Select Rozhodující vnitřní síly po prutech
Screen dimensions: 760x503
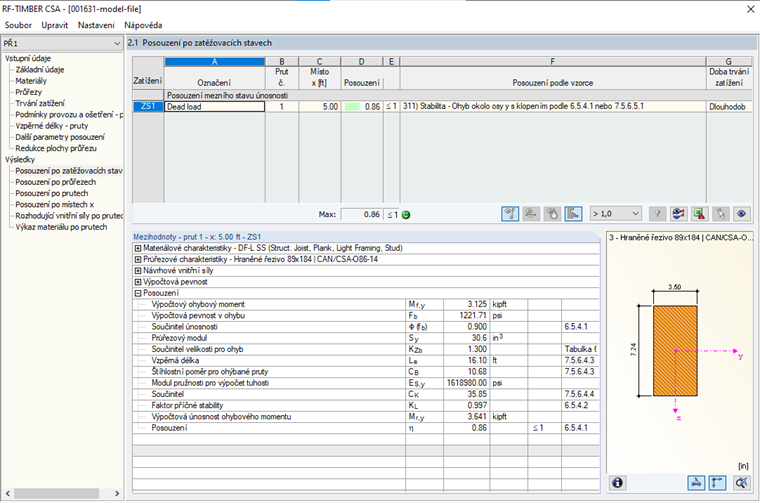(x=69, y=216)
